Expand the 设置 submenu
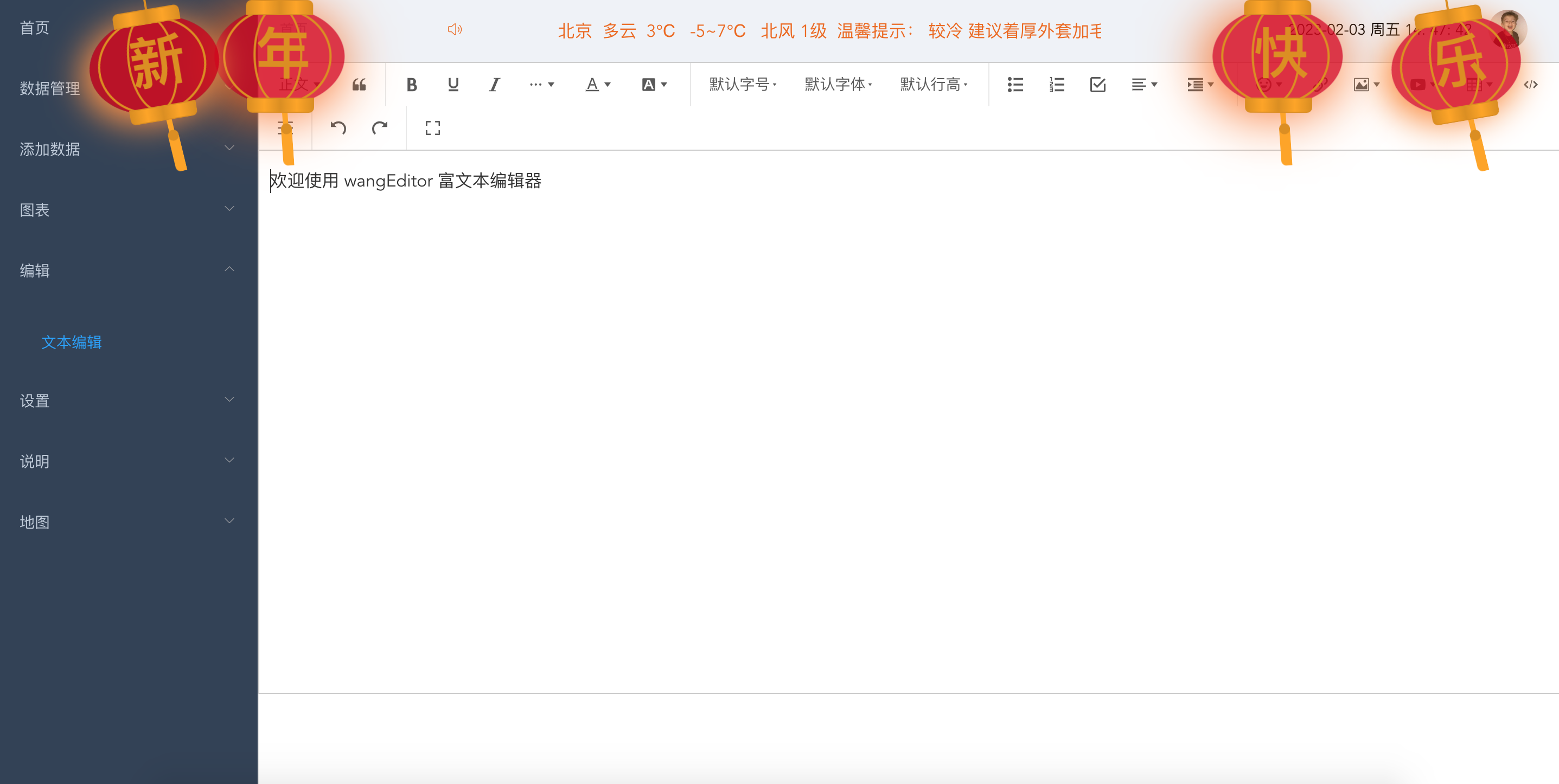1559x784 pixels. (x=129, y=401)
